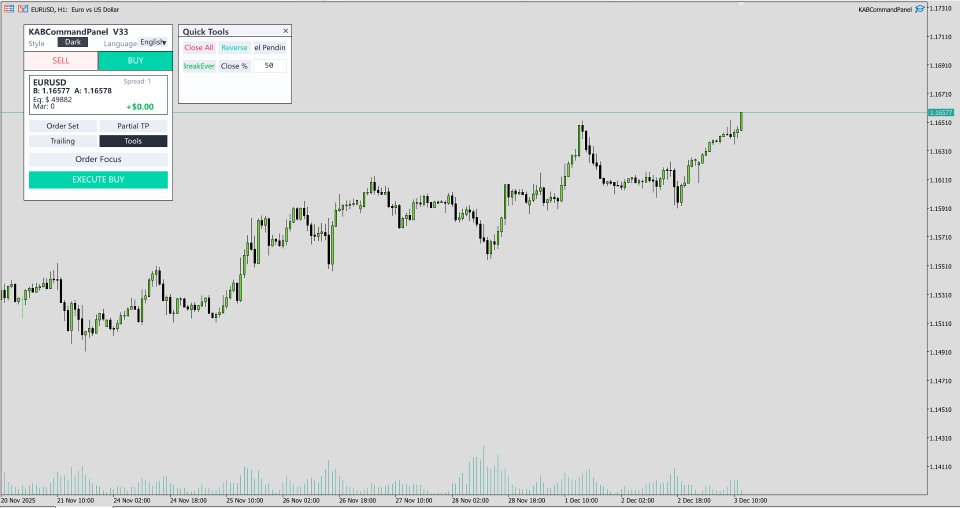The image size is (960, 508).
Task: Switch to the Trailing tab
Action: [62, 141]
